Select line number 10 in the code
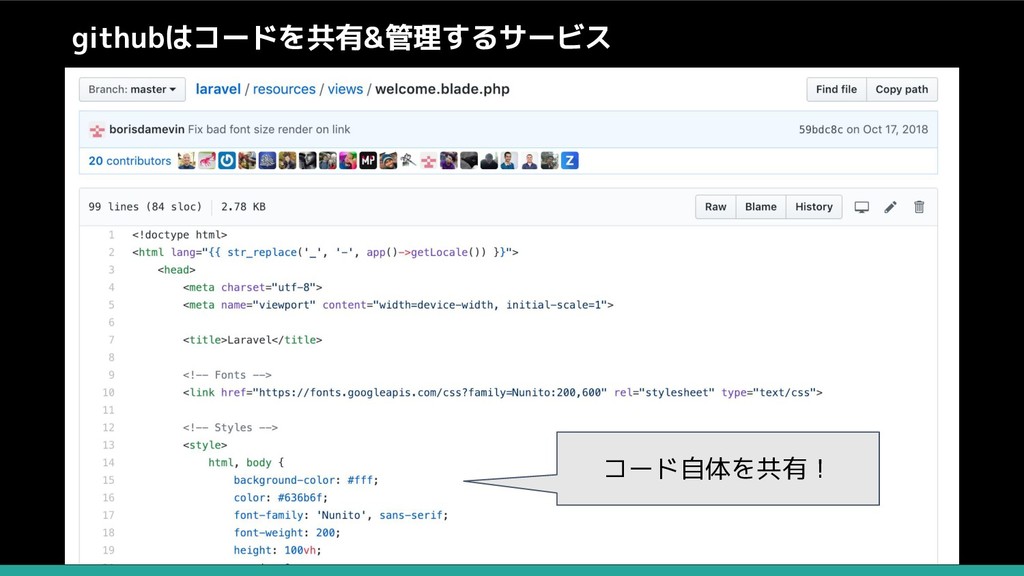The image size is (1024, 576). coord(108,392)
